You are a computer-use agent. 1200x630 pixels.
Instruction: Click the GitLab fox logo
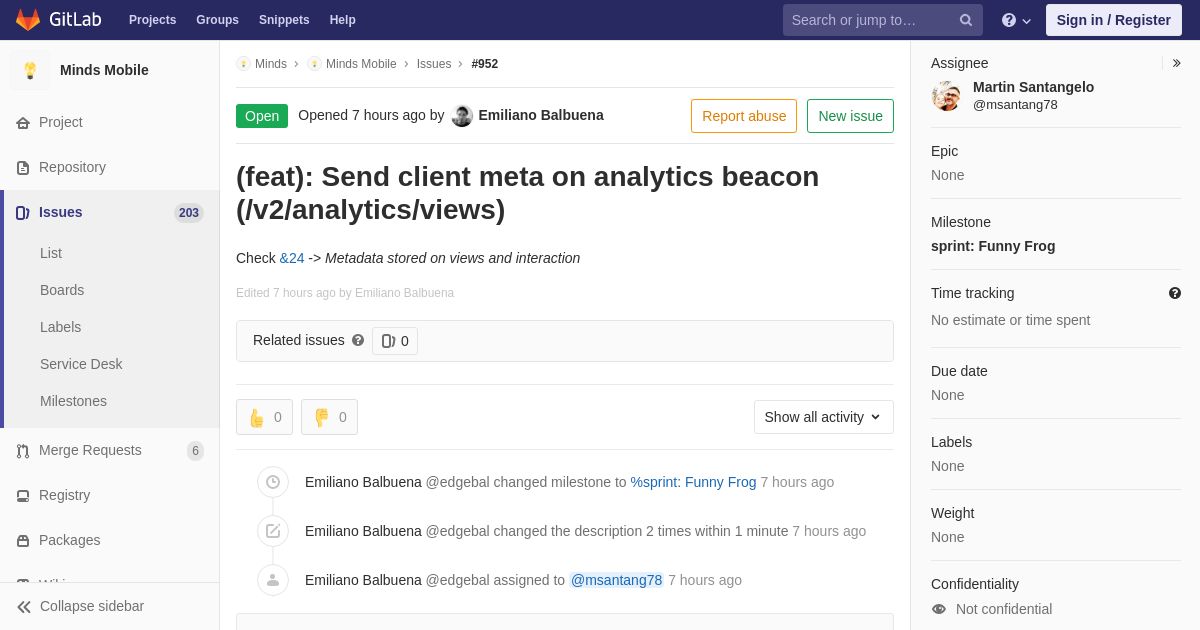click(28, 20)
